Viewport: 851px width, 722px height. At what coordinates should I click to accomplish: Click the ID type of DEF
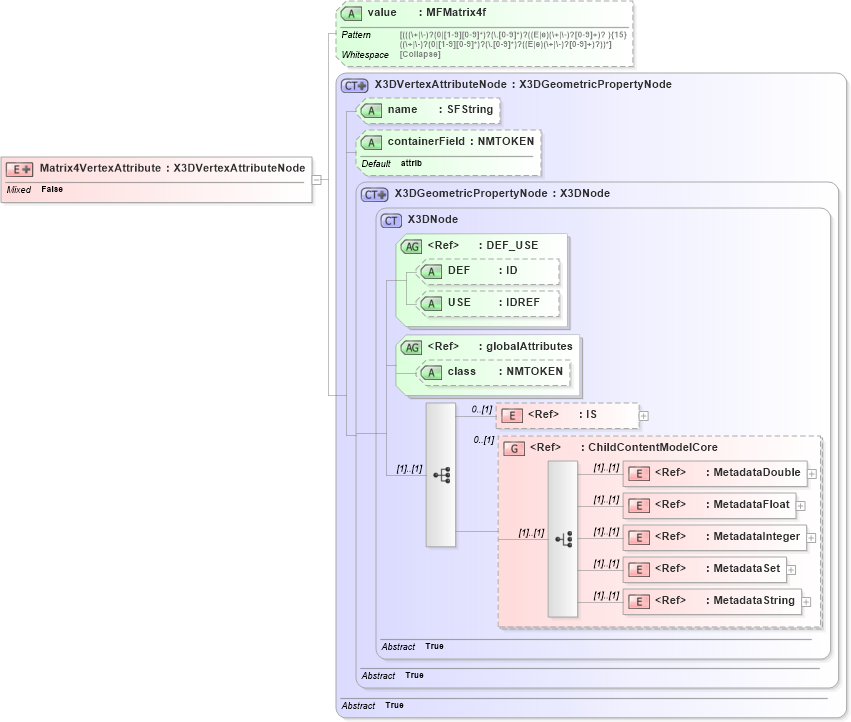[512, 270]
